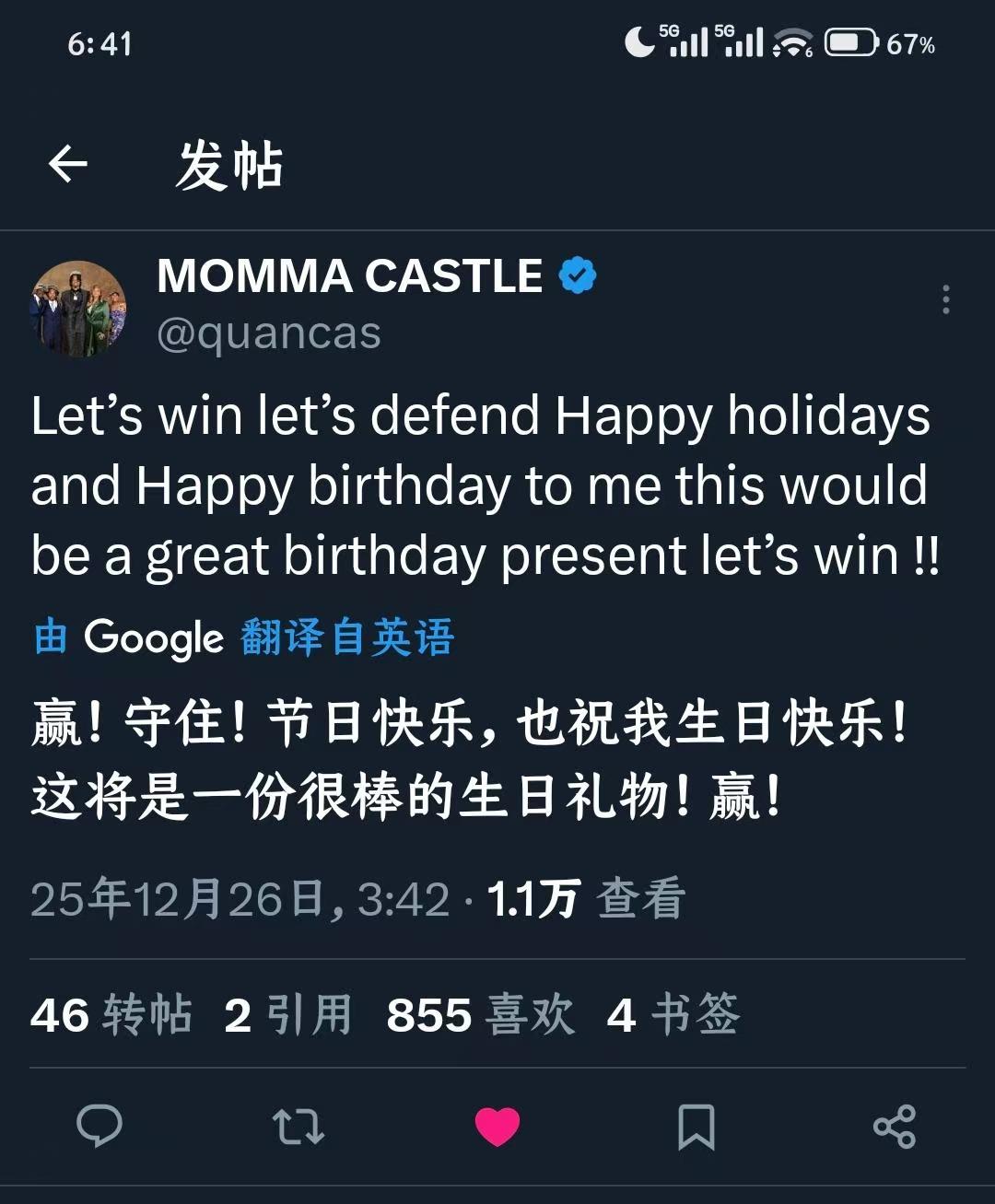The height and width of the screenshot is (1204, 995).
Task: Tap the Wi-Fi status icon
Action: (x=792, y=42)
